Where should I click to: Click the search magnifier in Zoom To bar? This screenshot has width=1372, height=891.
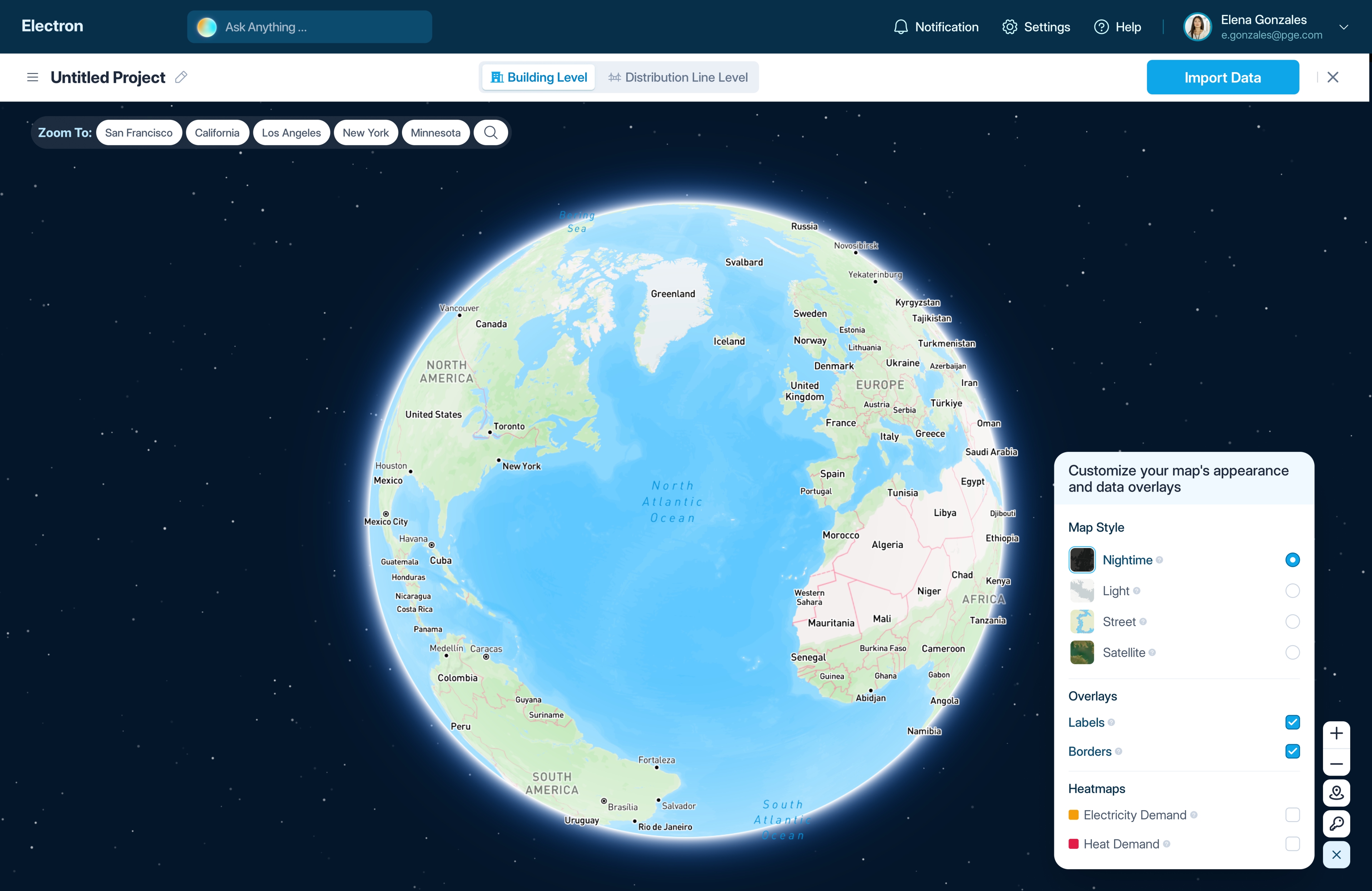491,133
